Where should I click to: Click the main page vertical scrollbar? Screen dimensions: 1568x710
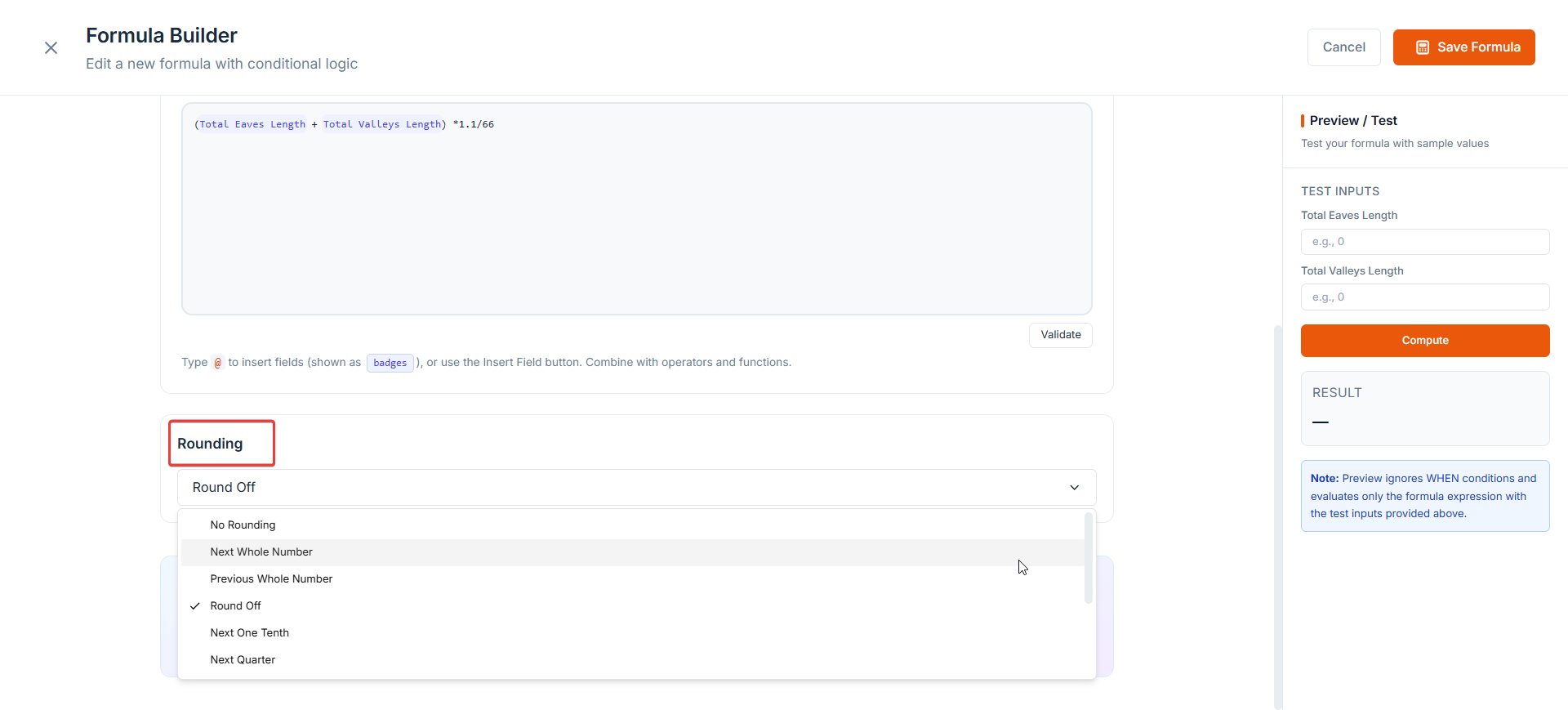(x=1277, y=516)
